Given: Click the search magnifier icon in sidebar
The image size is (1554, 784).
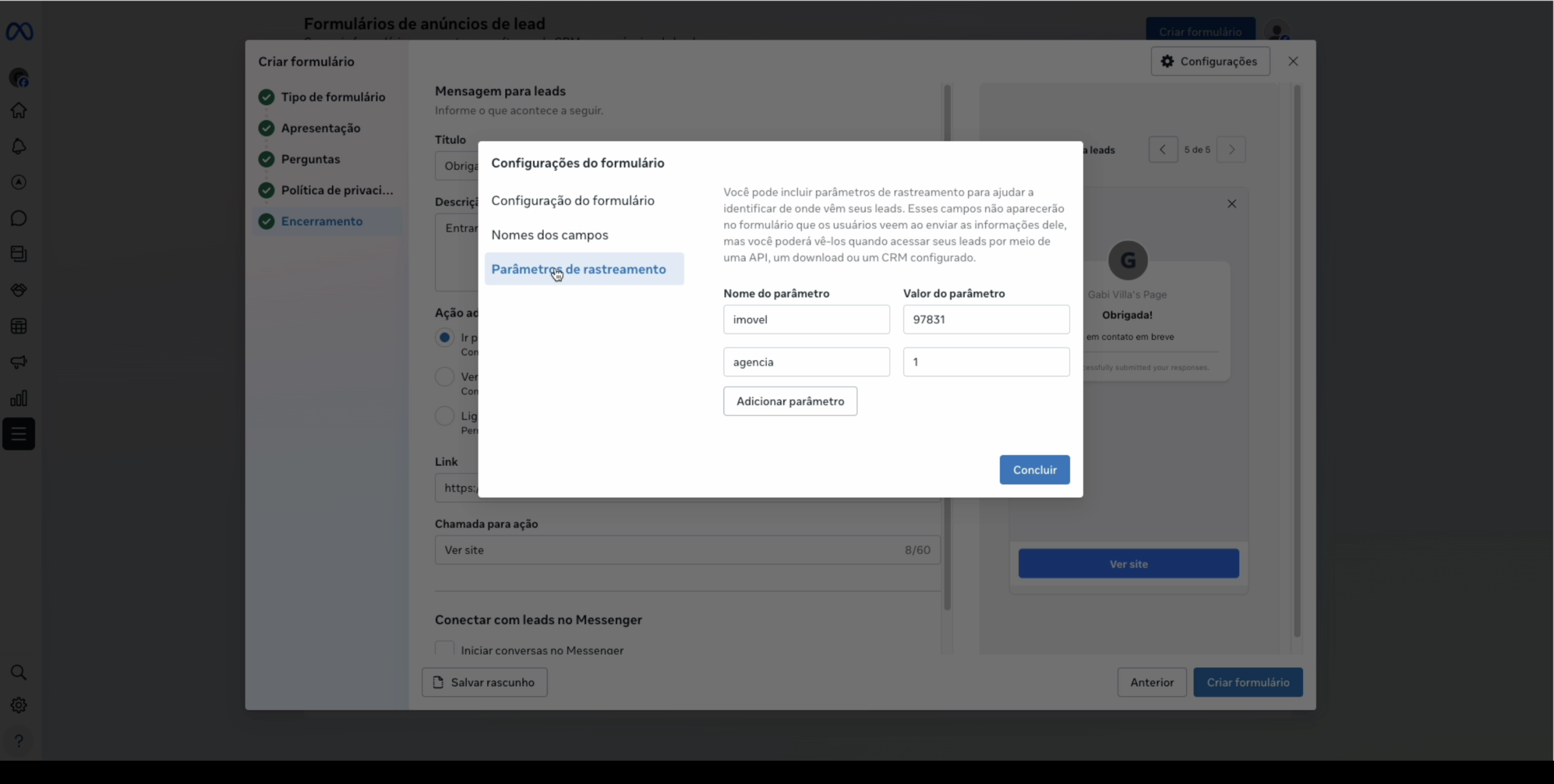Looking at the screenshot, I should point(19,672).
